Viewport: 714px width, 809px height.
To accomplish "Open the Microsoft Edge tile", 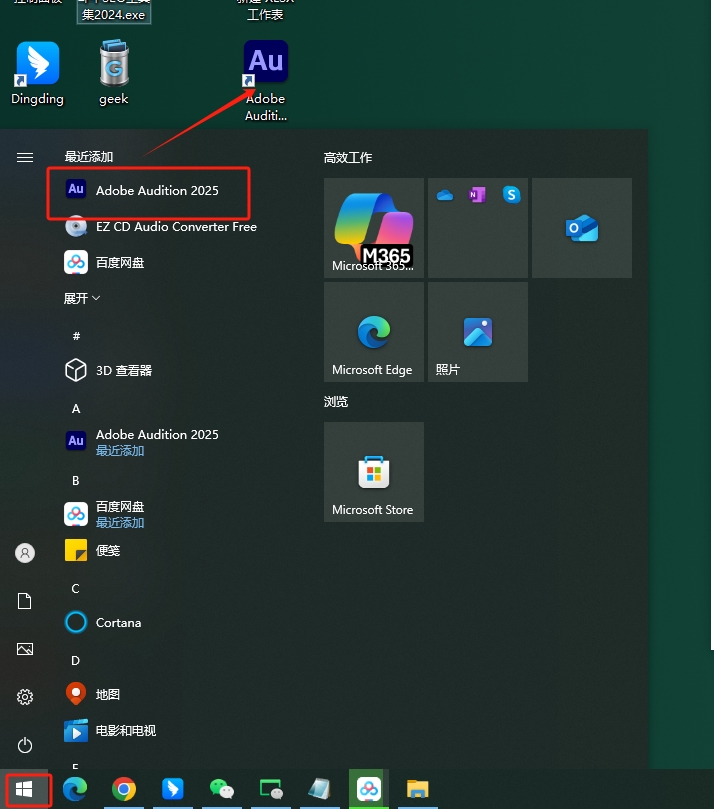I will pyautogui.click(x=374, y=332).
